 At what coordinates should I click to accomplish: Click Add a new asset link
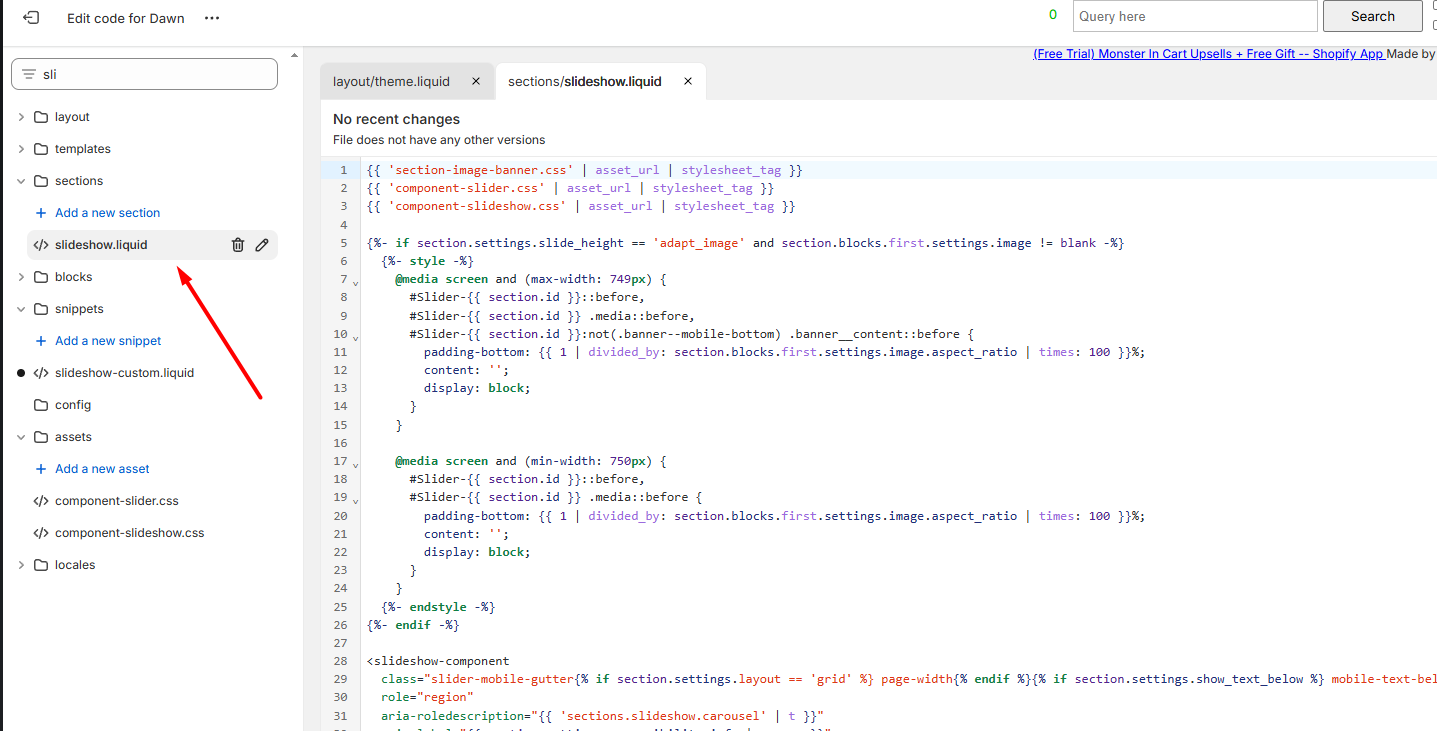pos(103,469)
